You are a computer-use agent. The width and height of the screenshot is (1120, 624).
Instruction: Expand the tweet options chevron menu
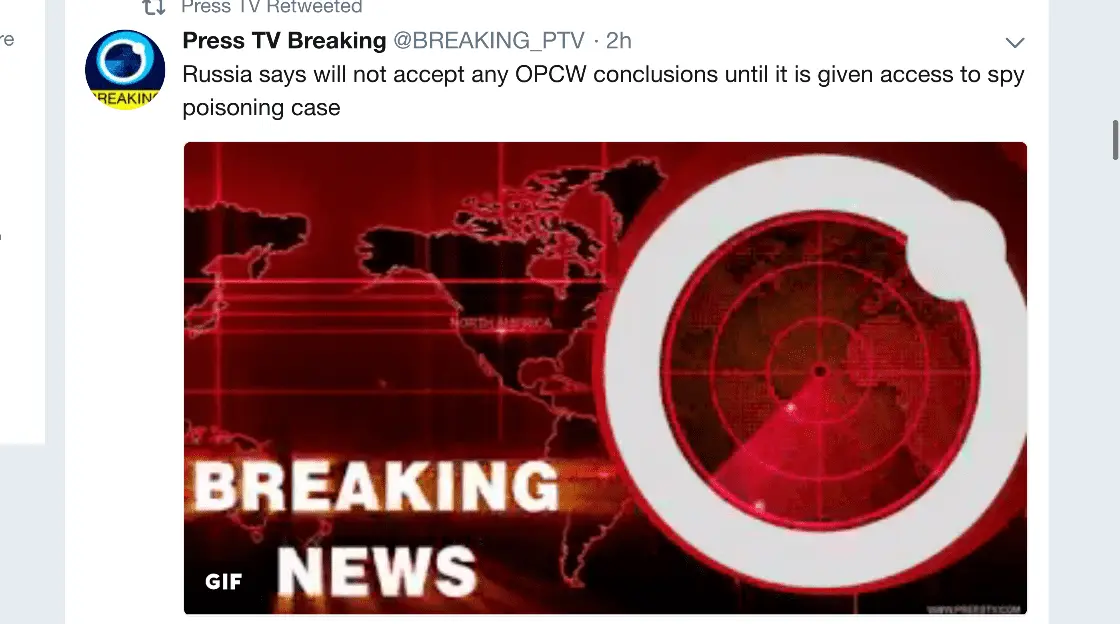[x=1015, y=43]
